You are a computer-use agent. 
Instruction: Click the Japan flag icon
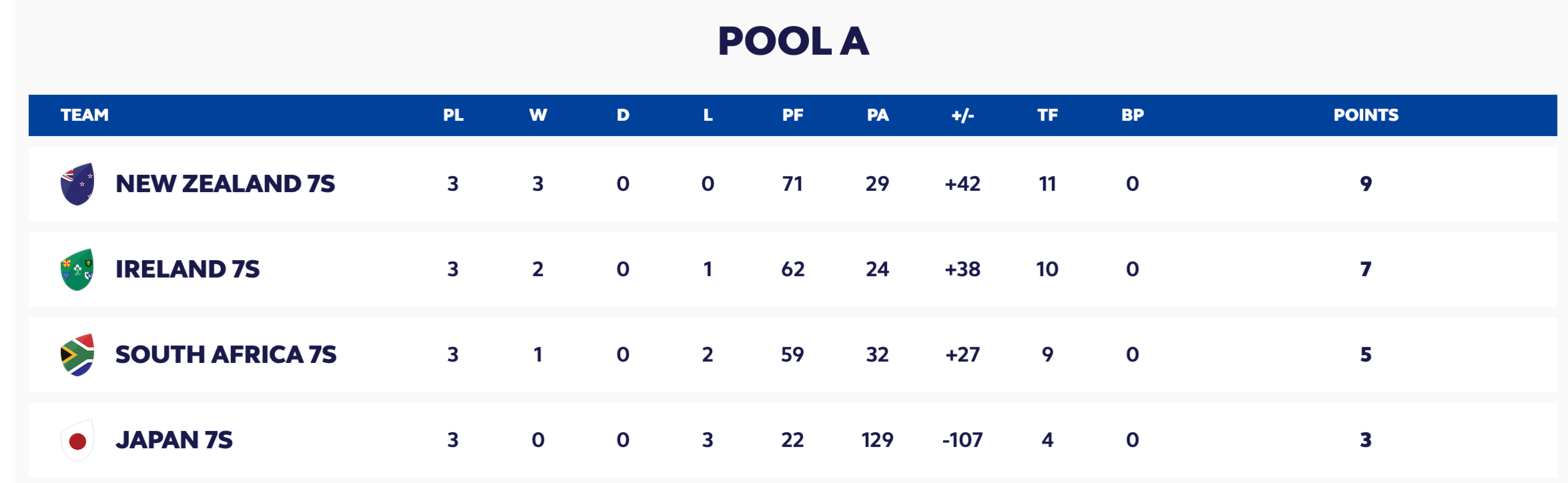(x=77, y=440)
